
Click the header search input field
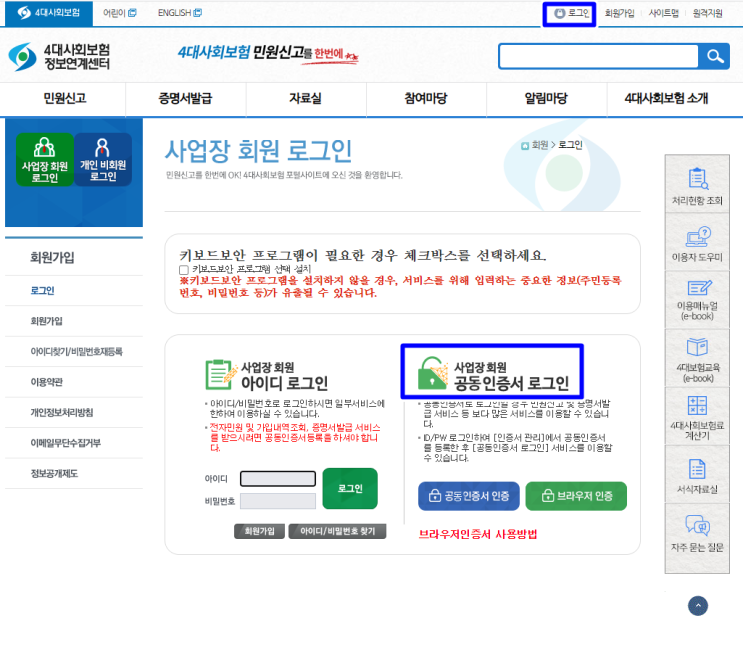(598, 57)
